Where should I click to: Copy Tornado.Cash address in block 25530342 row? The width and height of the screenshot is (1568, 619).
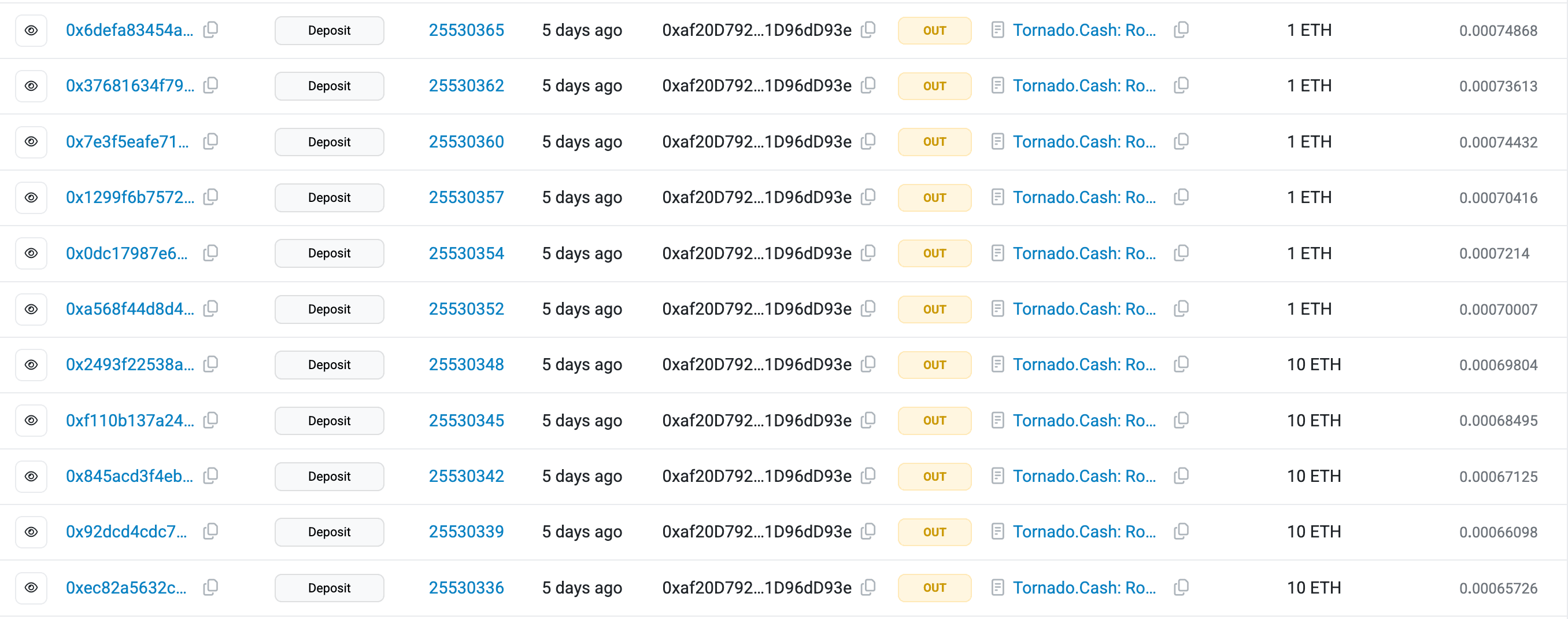click(1181, 476)
